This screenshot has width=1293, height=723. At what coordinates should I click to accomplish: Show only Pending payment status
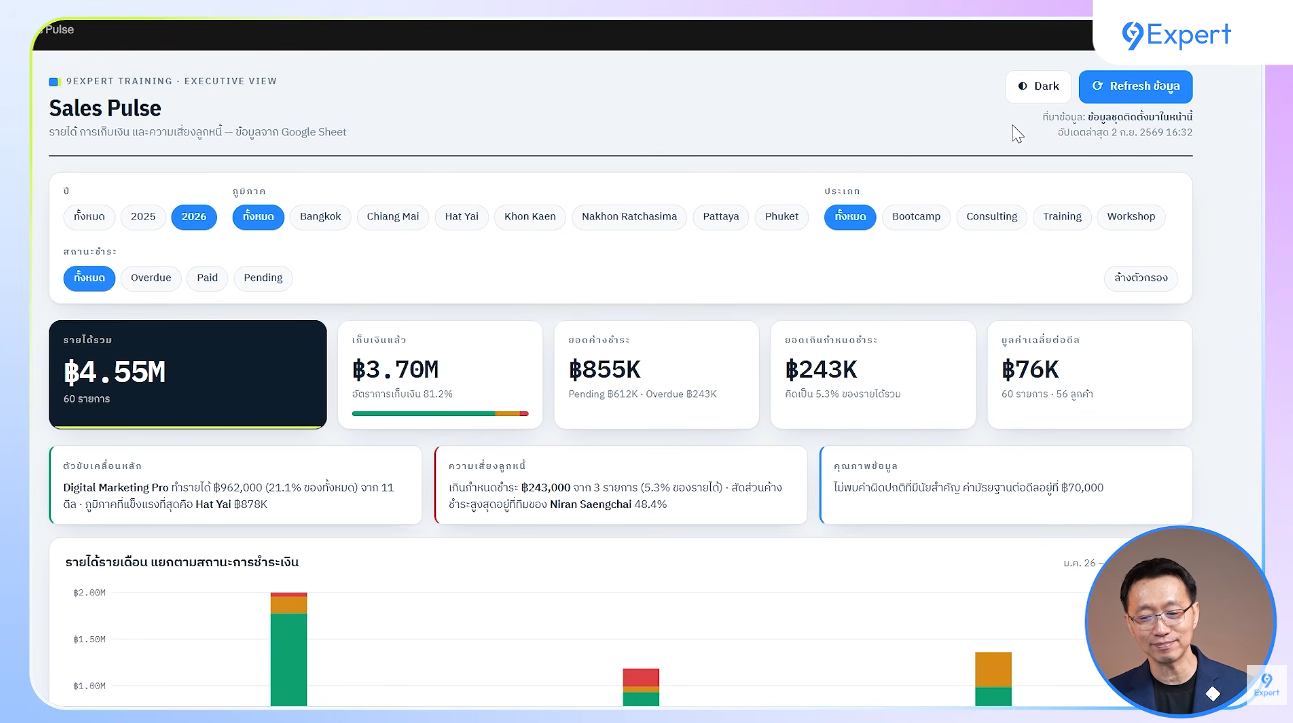(x=263, y=278)
